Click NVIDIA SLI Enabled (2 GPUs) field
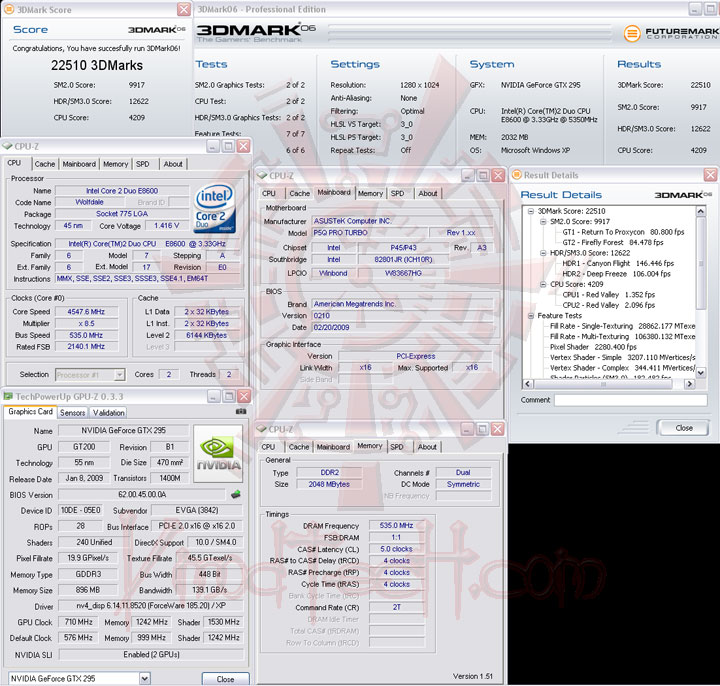 click(151, 655)
